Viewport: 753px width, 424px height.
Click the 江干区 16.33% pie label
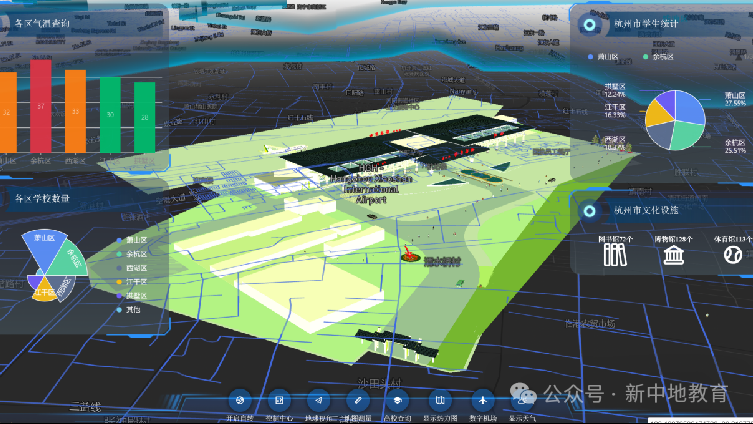615,111
